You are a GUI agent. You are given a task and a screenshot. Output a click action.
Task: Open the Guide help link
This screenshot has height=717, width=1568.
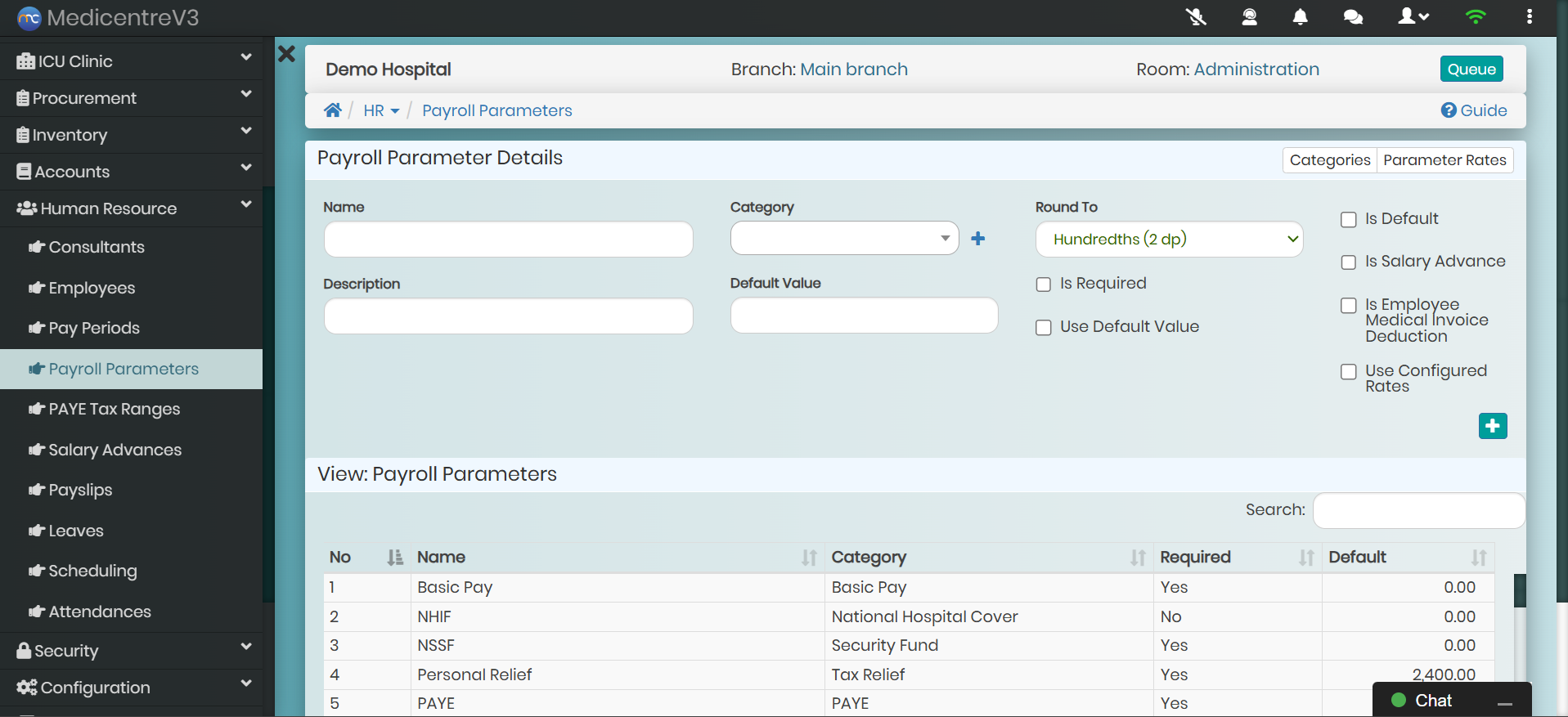[x=1474, y=110]
